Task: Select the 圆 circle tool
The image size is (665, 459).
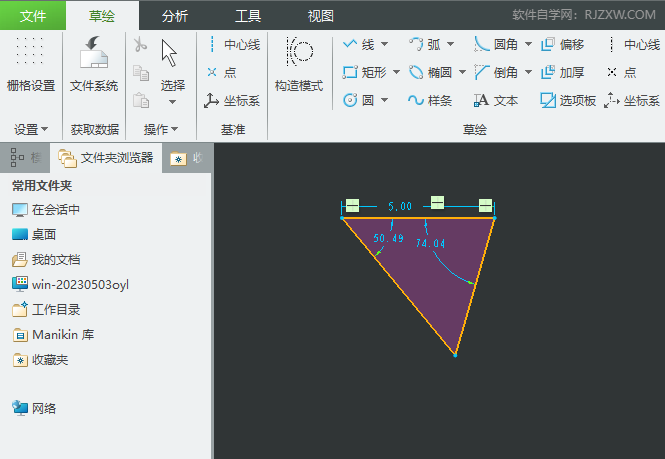Action: (359, 101)
